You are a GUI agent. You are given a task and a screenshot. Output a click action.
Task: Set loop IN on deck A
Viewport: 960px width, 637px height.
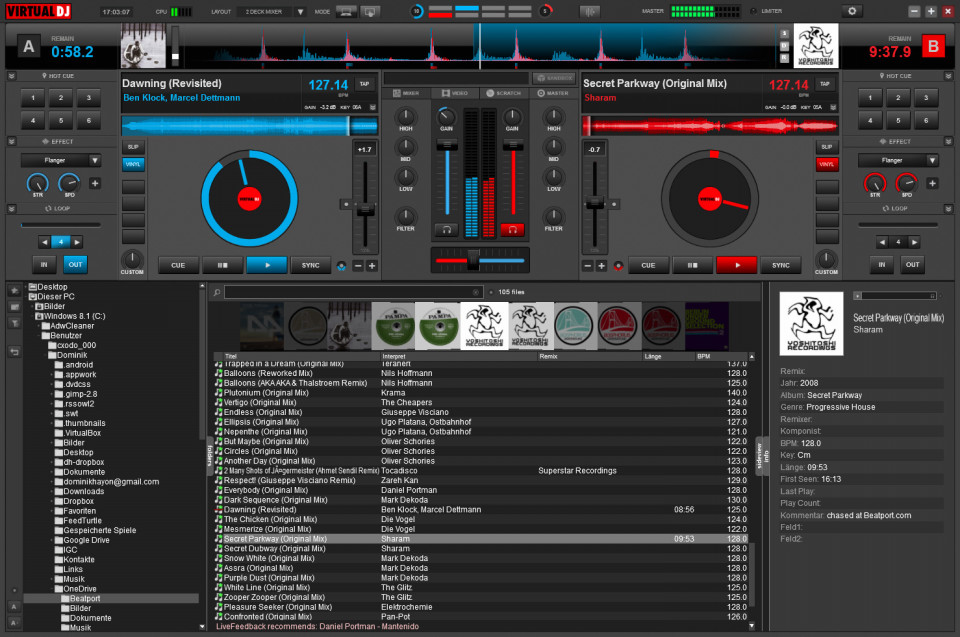point(44,265)
